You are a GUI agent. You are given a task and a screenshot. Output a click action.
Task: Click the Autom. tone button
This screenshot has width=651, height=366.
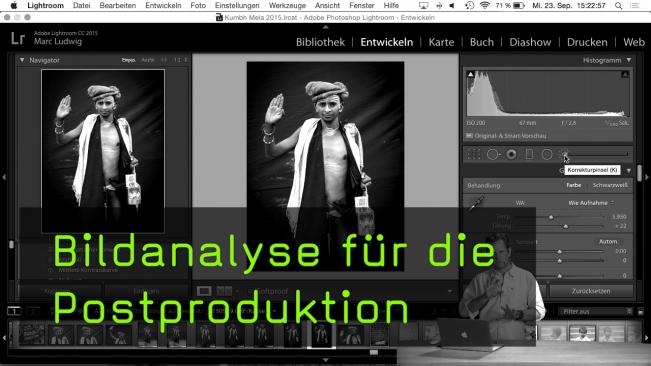[608, 242]
